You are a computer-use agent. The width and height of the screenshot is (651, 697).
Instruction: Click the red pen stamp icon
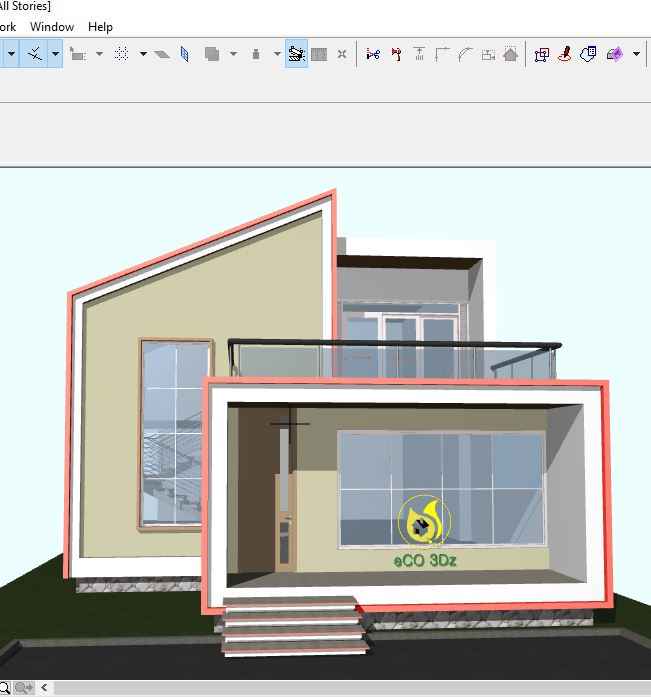[x=565, y=54]
